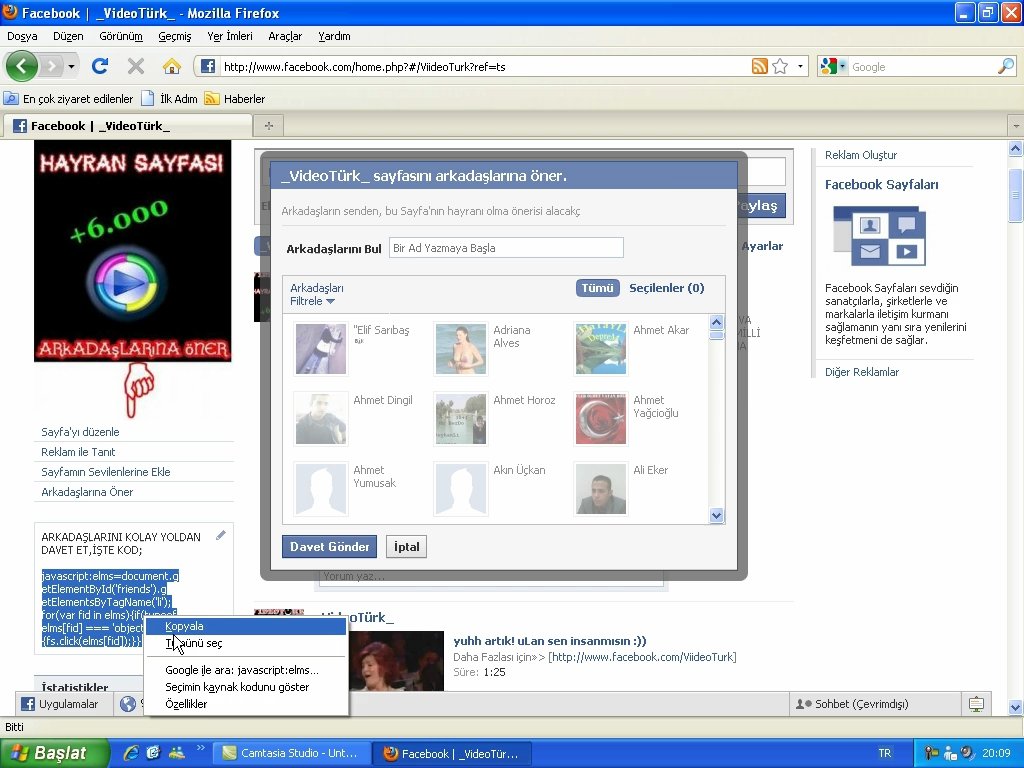This screenshot has height=768, width=1024.
Task: Click Sayfamın Sevilenlerine Ekle link
Action: point(106,472)
